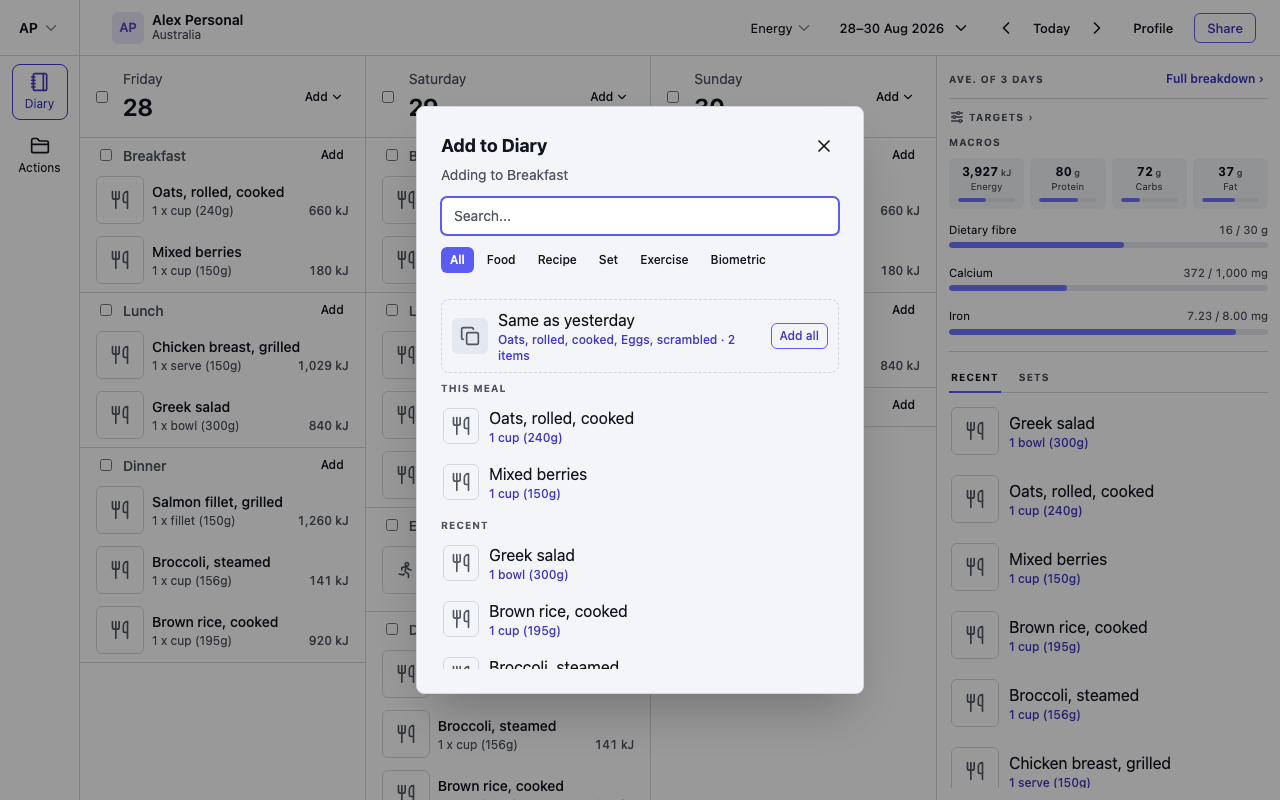Click the fork icon for Mixed berries in the dialog
Screen dimensions: 1280x800
461,482
